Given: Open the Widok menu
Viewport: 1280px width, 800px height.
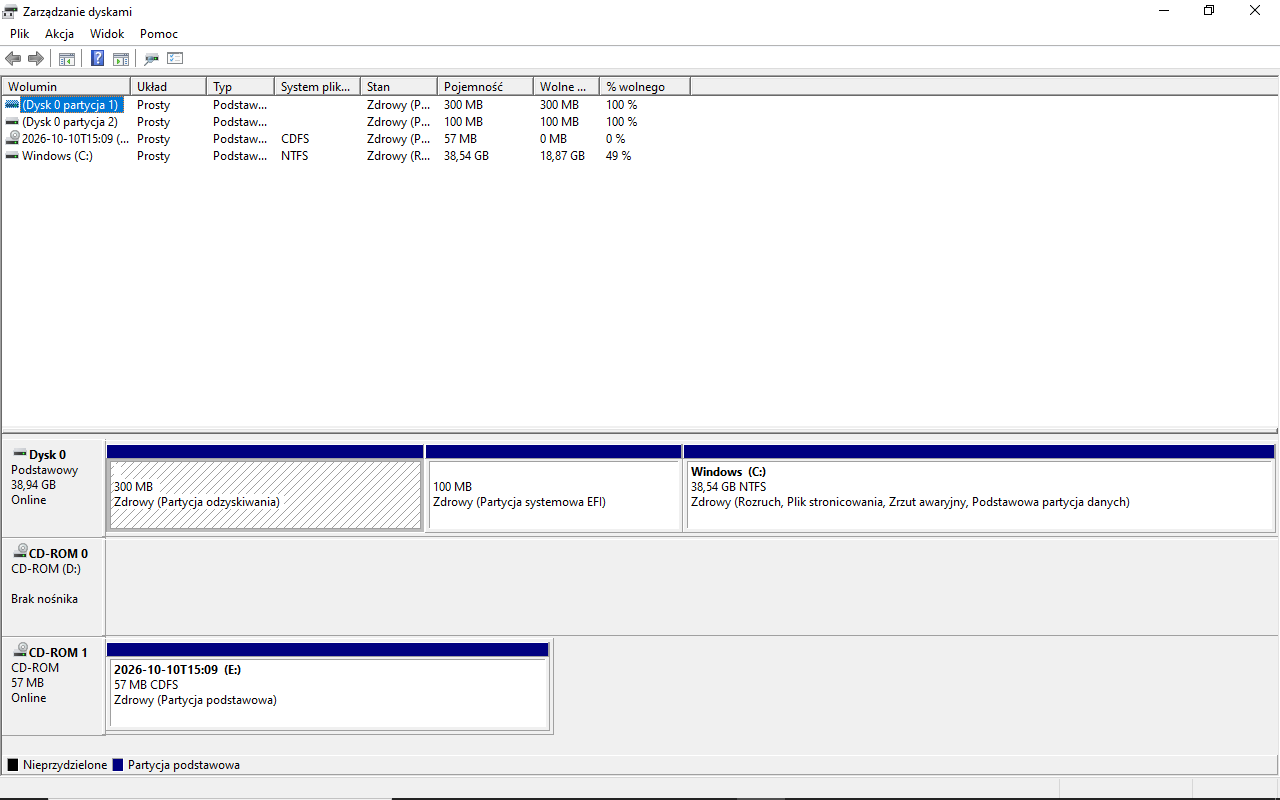Looking at the screenshot, I should [107, 34].
